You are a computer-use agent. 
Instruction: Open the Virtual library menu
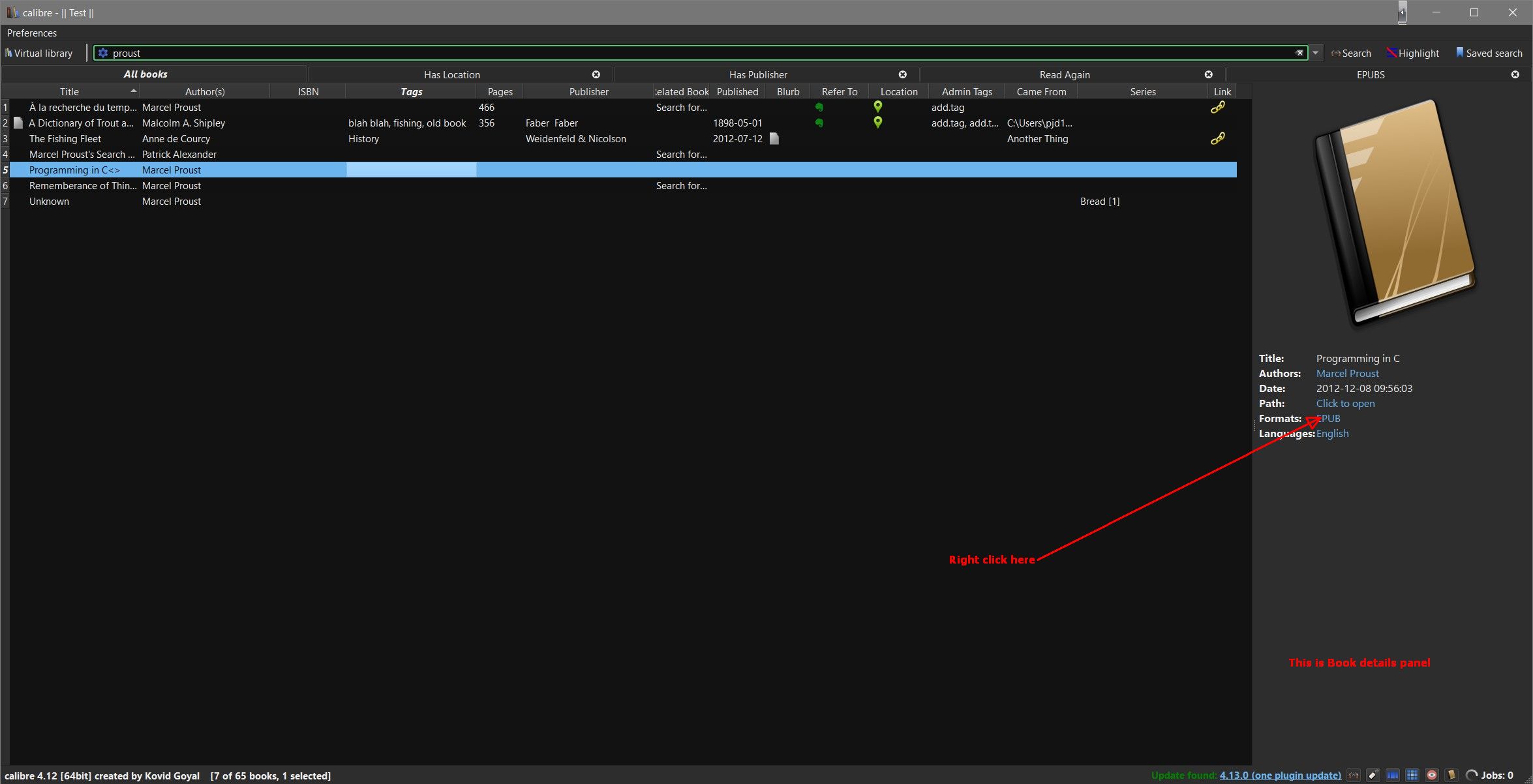pyautogui.click(x=39, y=53)
